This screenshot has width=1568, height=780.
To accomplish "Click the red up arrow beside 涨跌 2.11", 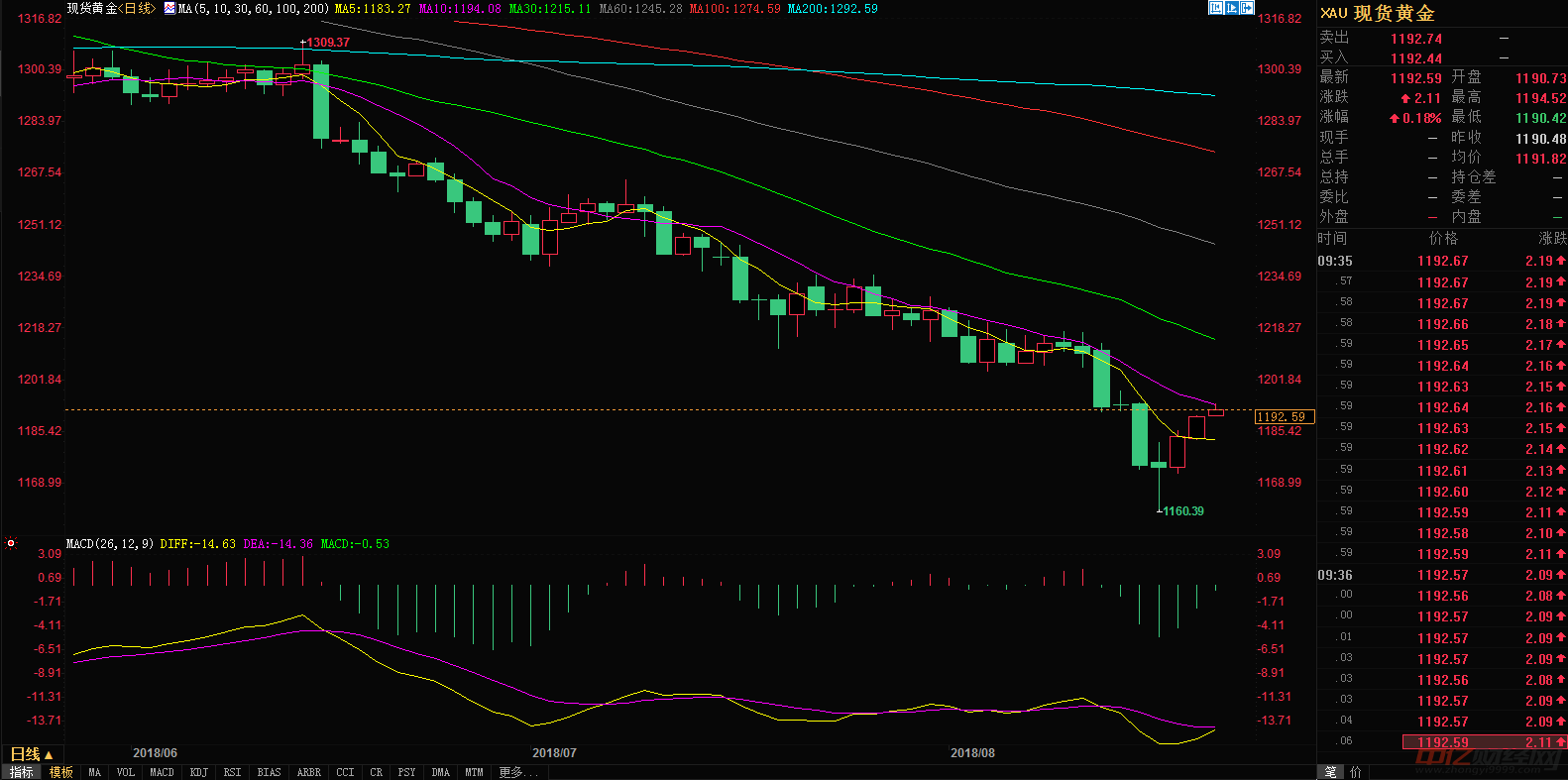I will point(1404,98).
